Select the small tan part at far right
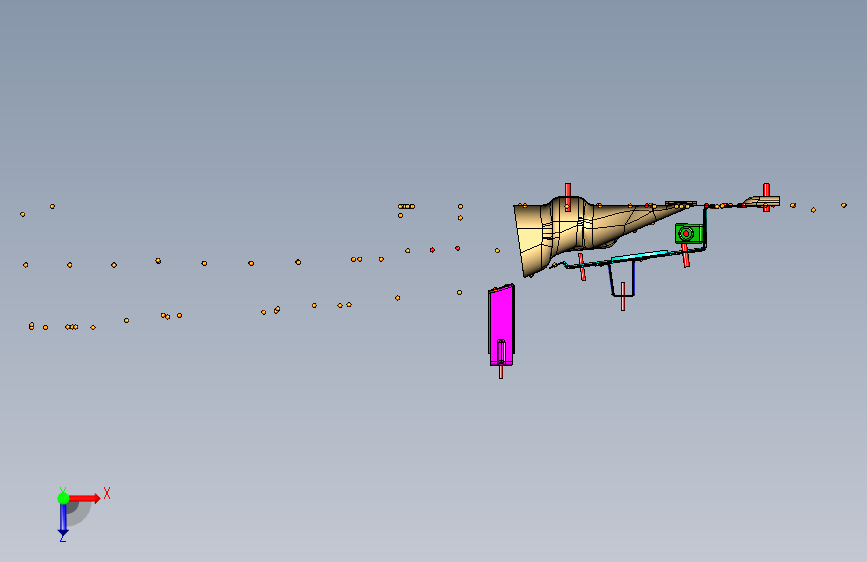The width and height of the screenshot is (867, 562). coord(761,201)
